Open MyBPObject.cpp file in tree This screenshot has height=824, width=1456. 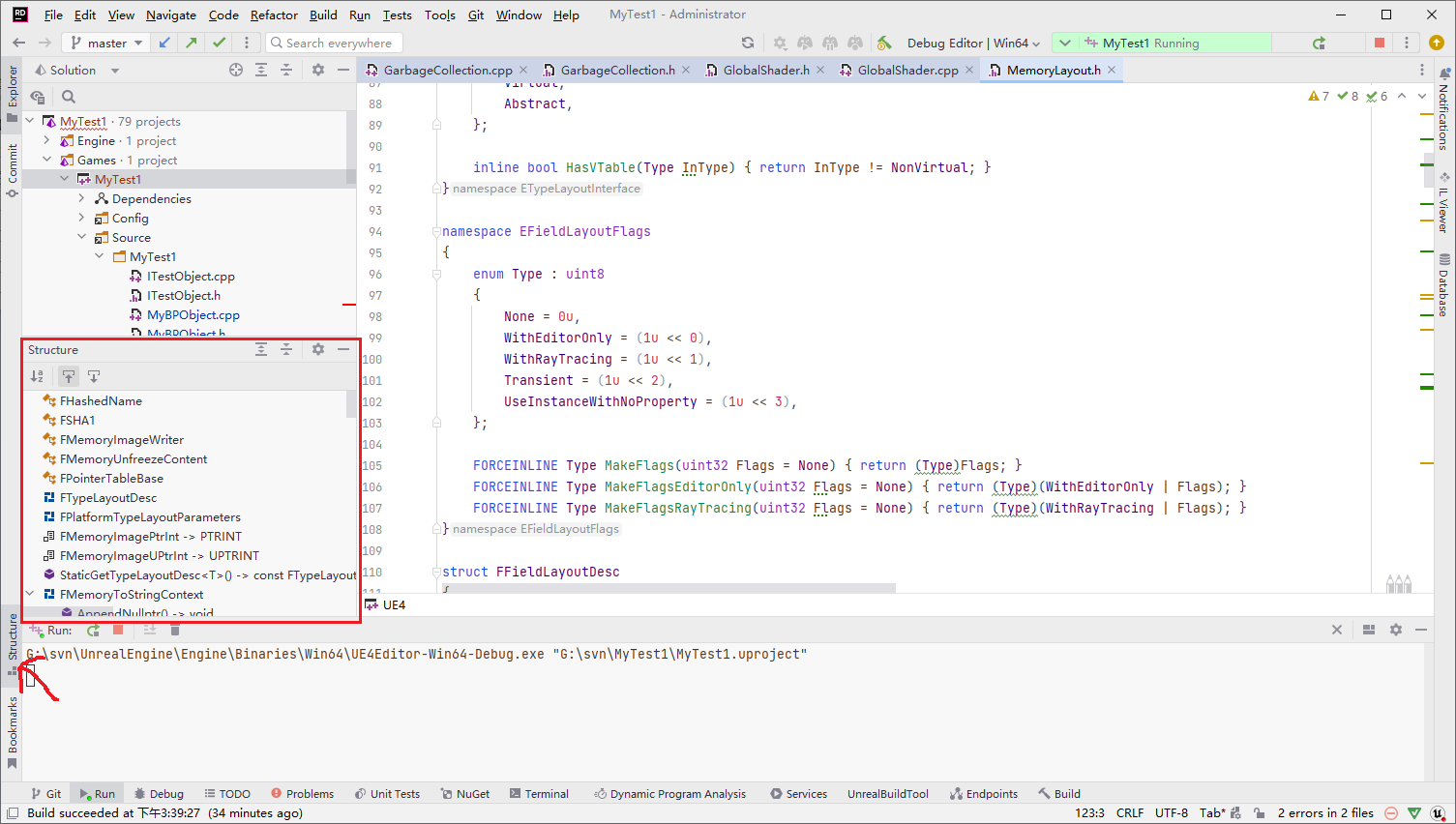click(193, 314)
